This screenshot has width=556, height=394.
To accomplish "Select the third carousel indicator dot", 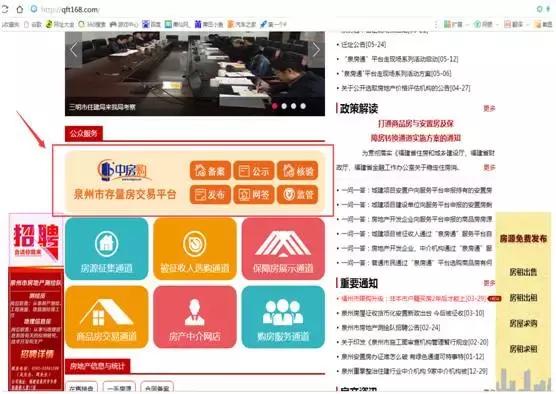I will click(x=294, y=106).
